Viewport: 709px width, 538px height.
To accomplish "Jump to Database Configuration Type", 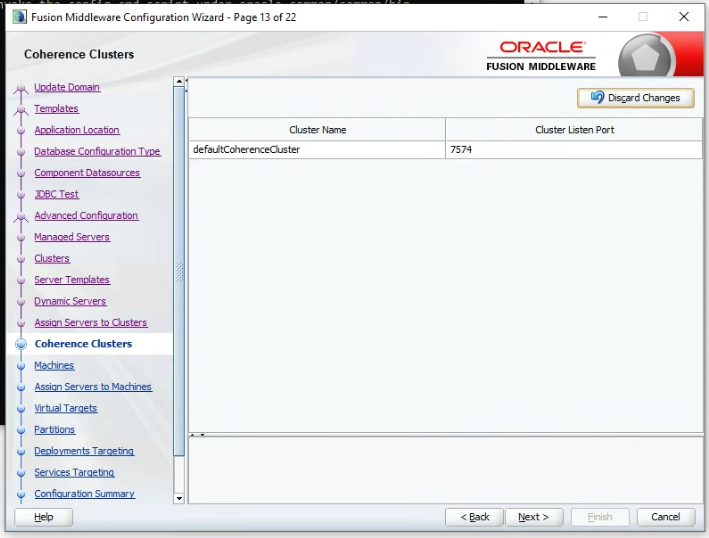I will tap(97, 151).
